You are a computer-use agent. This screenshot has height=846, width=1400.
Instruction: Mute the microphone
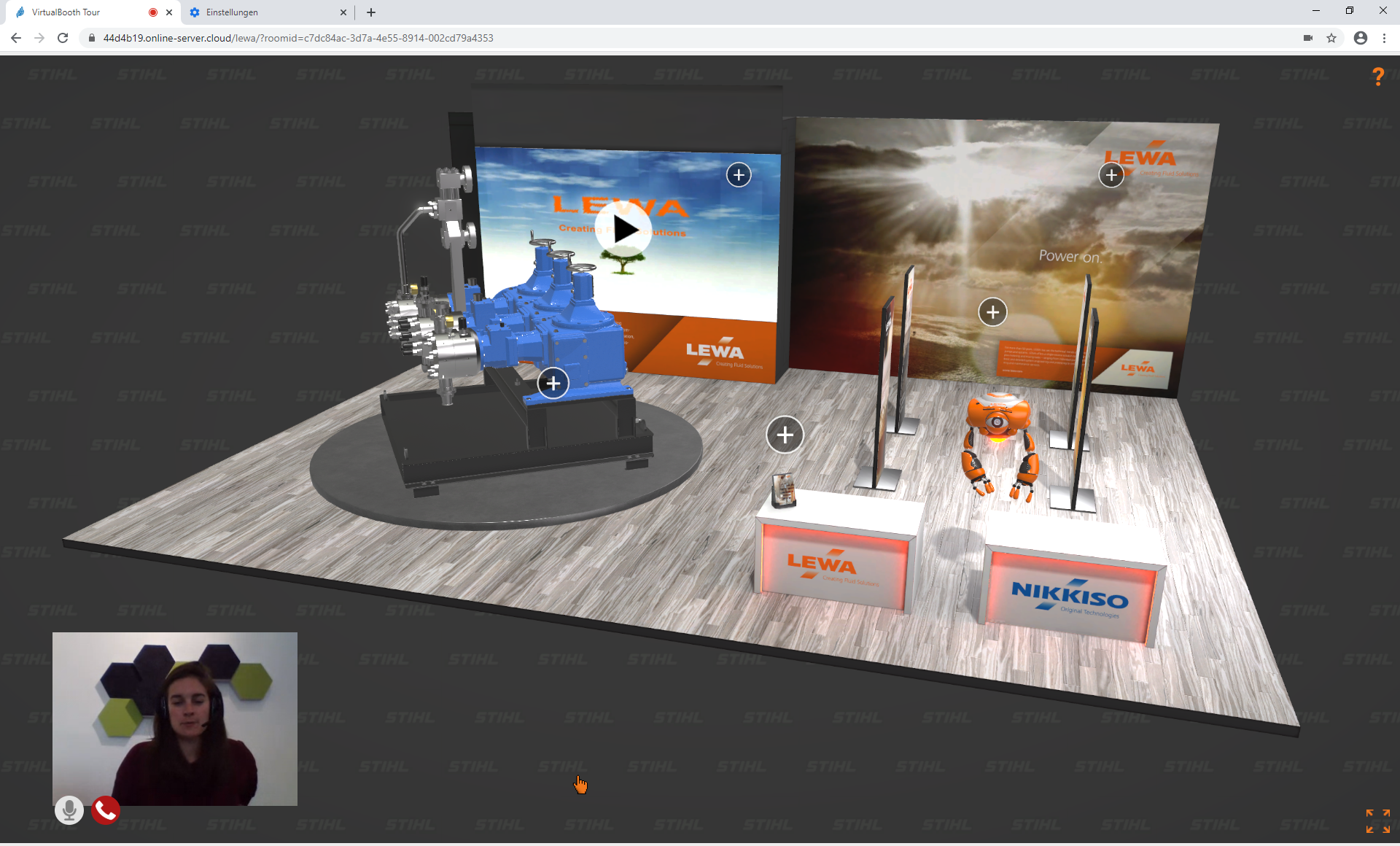pos(69,810)
